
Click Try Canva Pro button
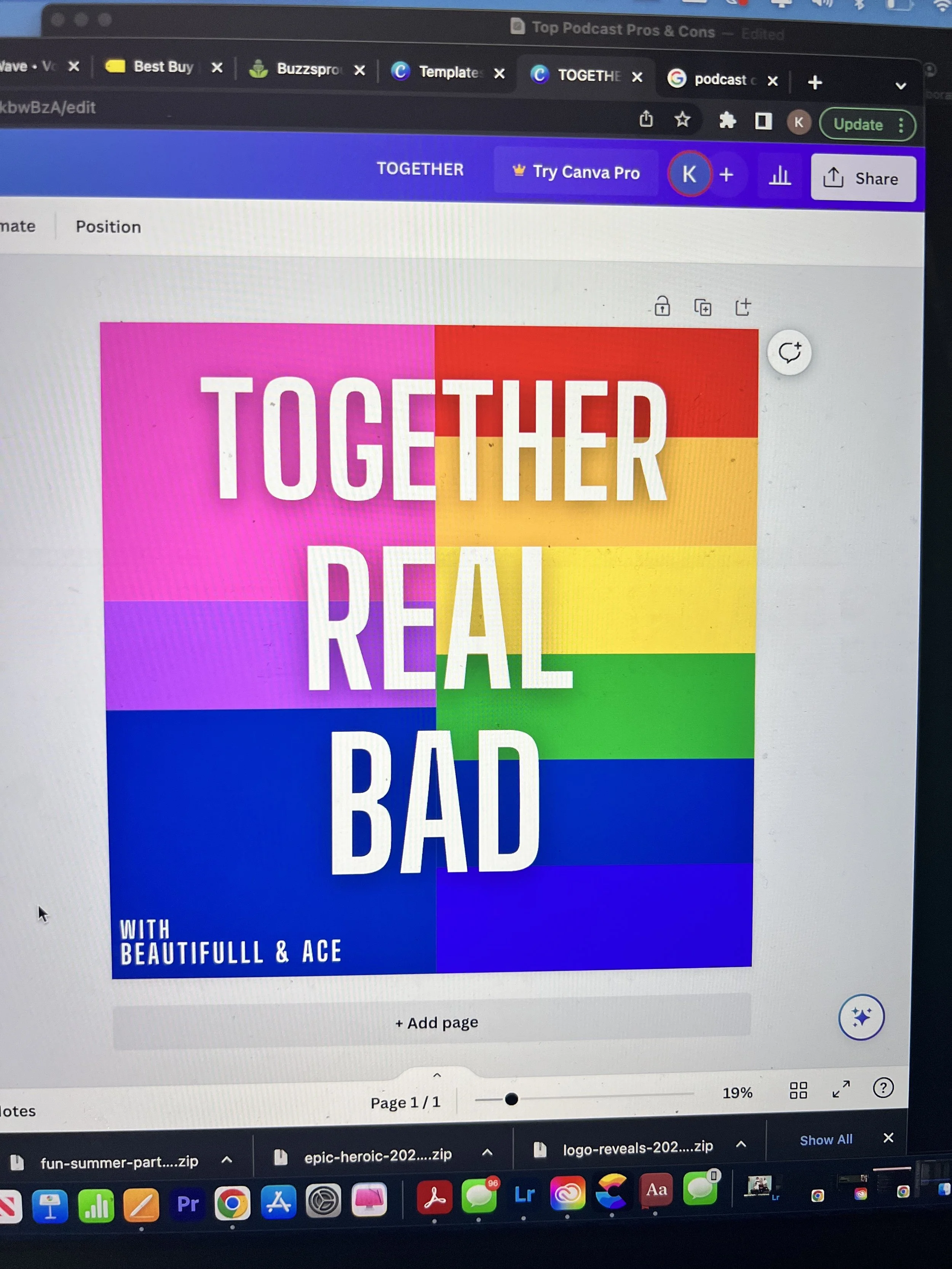click(x=576, y=172)
